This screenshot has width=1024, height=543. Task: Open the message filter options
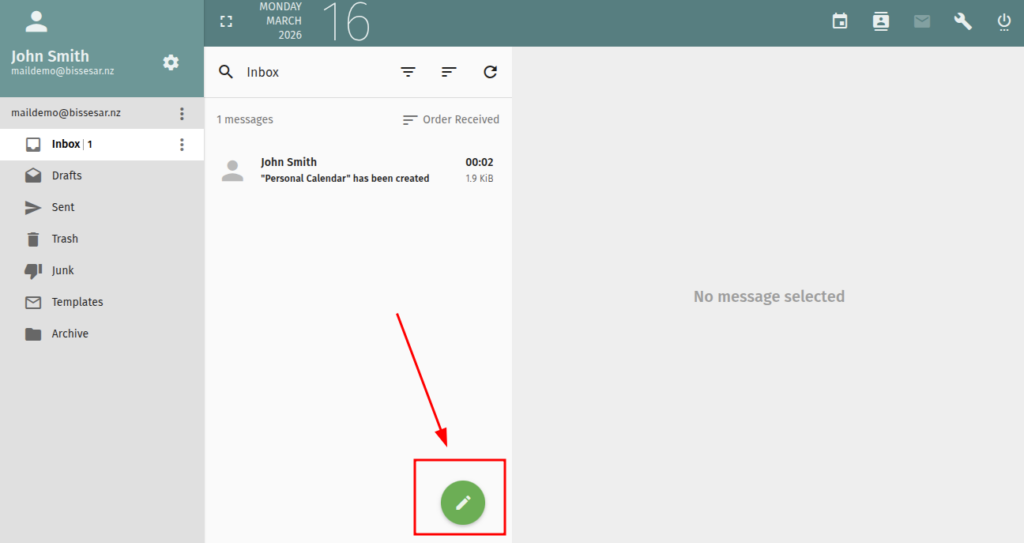pos(408,72)
